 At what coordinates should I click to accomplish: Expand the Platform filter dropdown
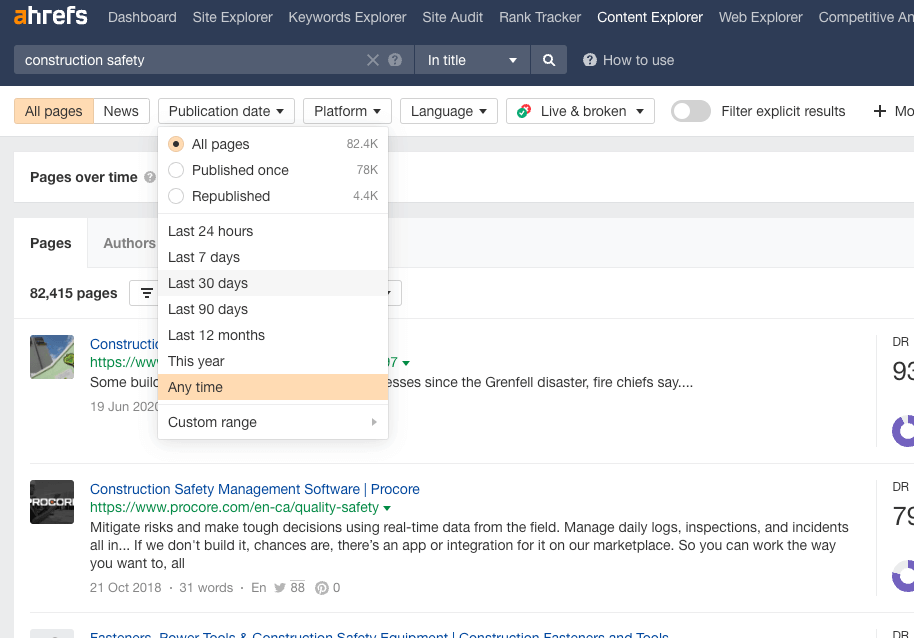(x=347, y=111)
